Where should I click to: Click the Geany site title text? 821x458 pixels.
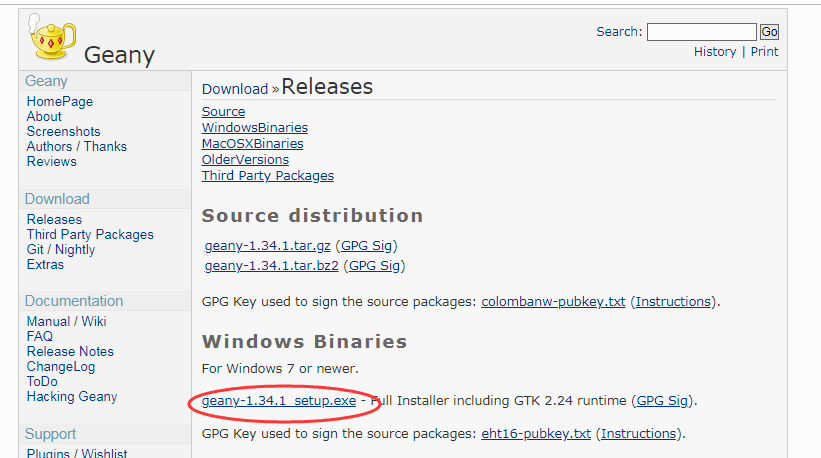119,55
